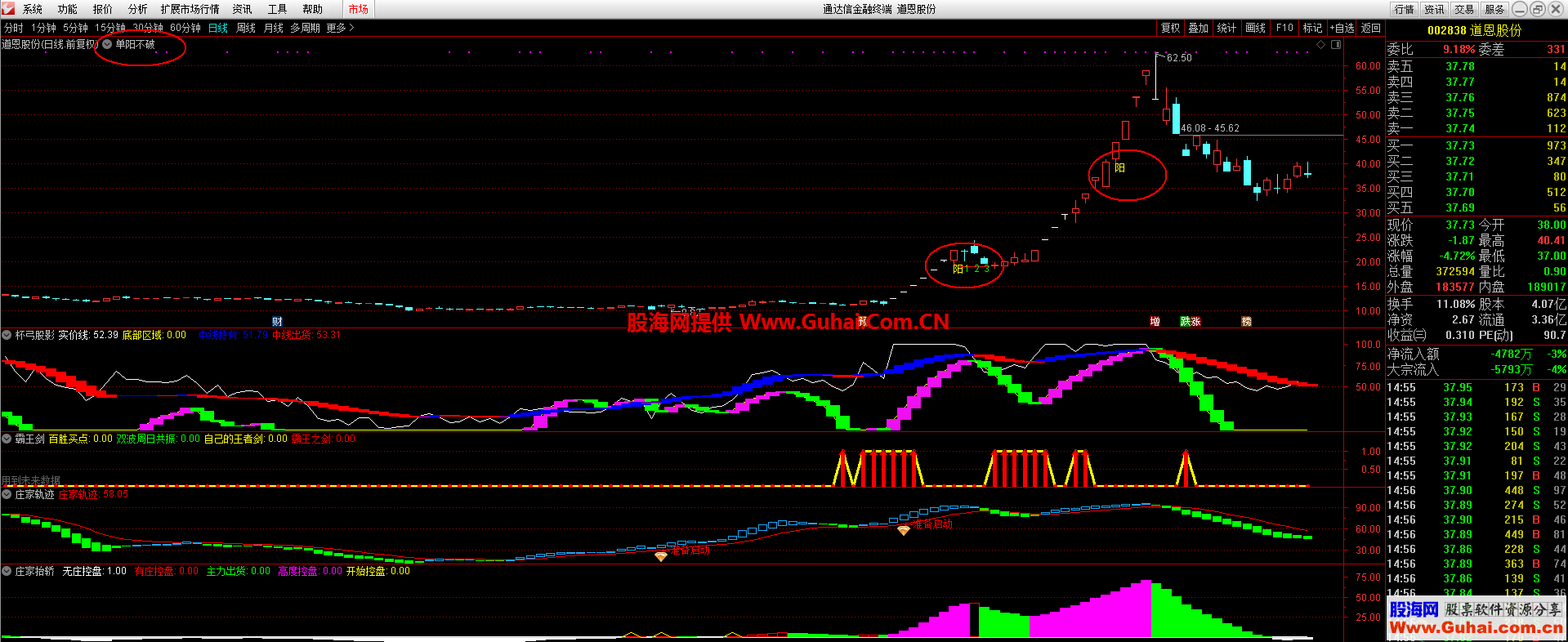Viewport: 1568px width, 642px height.
Task: Click the 叠加 overlay button
Action: 1199,28
